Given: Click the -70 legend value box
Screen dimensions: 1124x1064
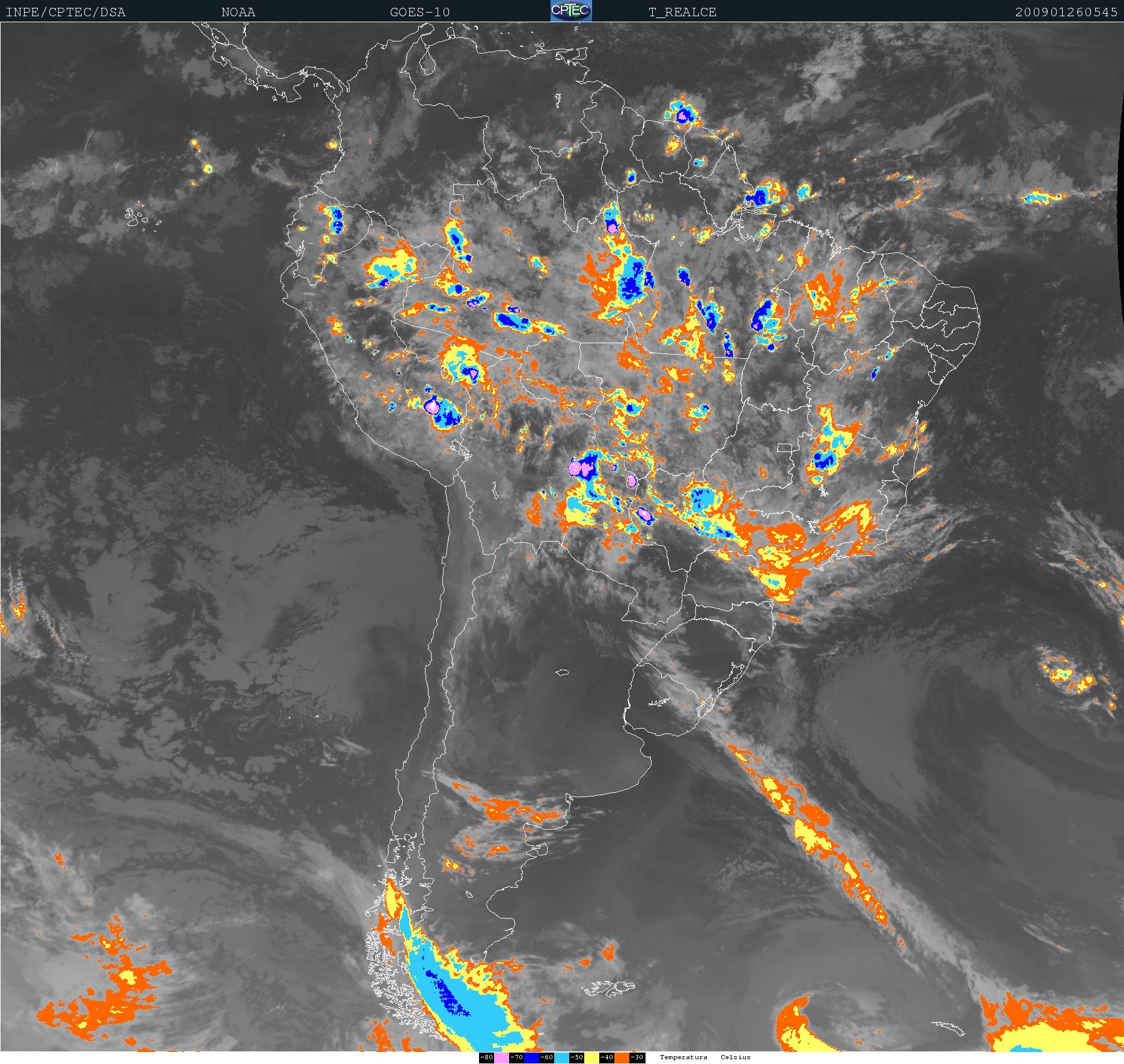Looking at the screenshot, I should click(516, 1057).
